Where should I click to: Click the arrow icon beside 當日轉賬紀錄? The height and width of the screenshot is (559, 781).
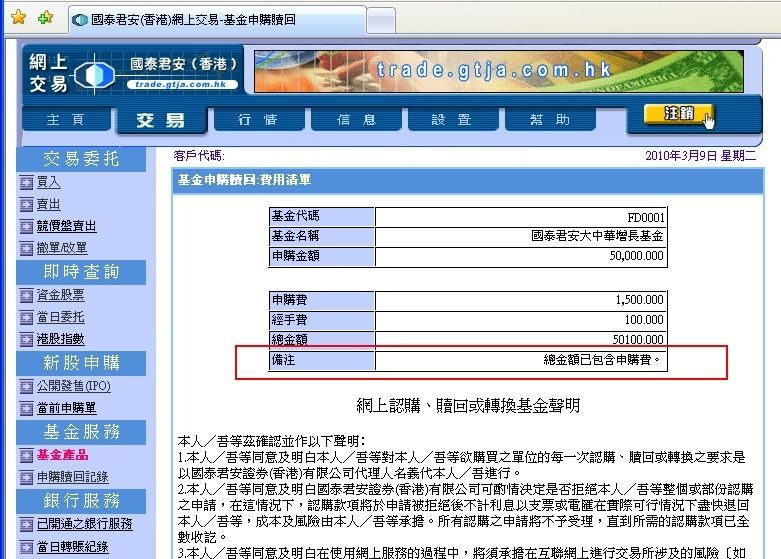point(26,547)
